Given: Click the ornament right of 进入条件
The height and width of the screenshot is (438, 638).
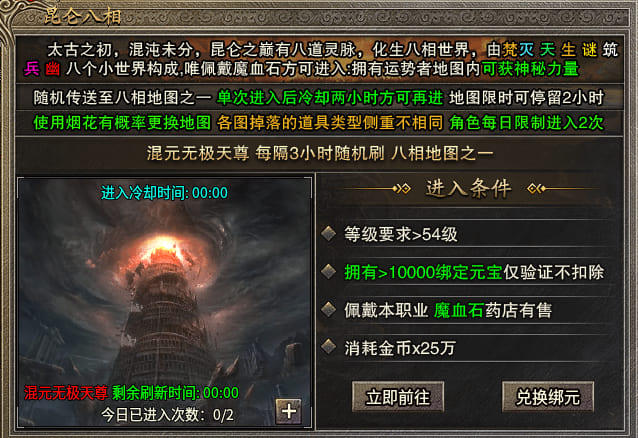Looking at the screenshot, I should (x=563, y=189).
